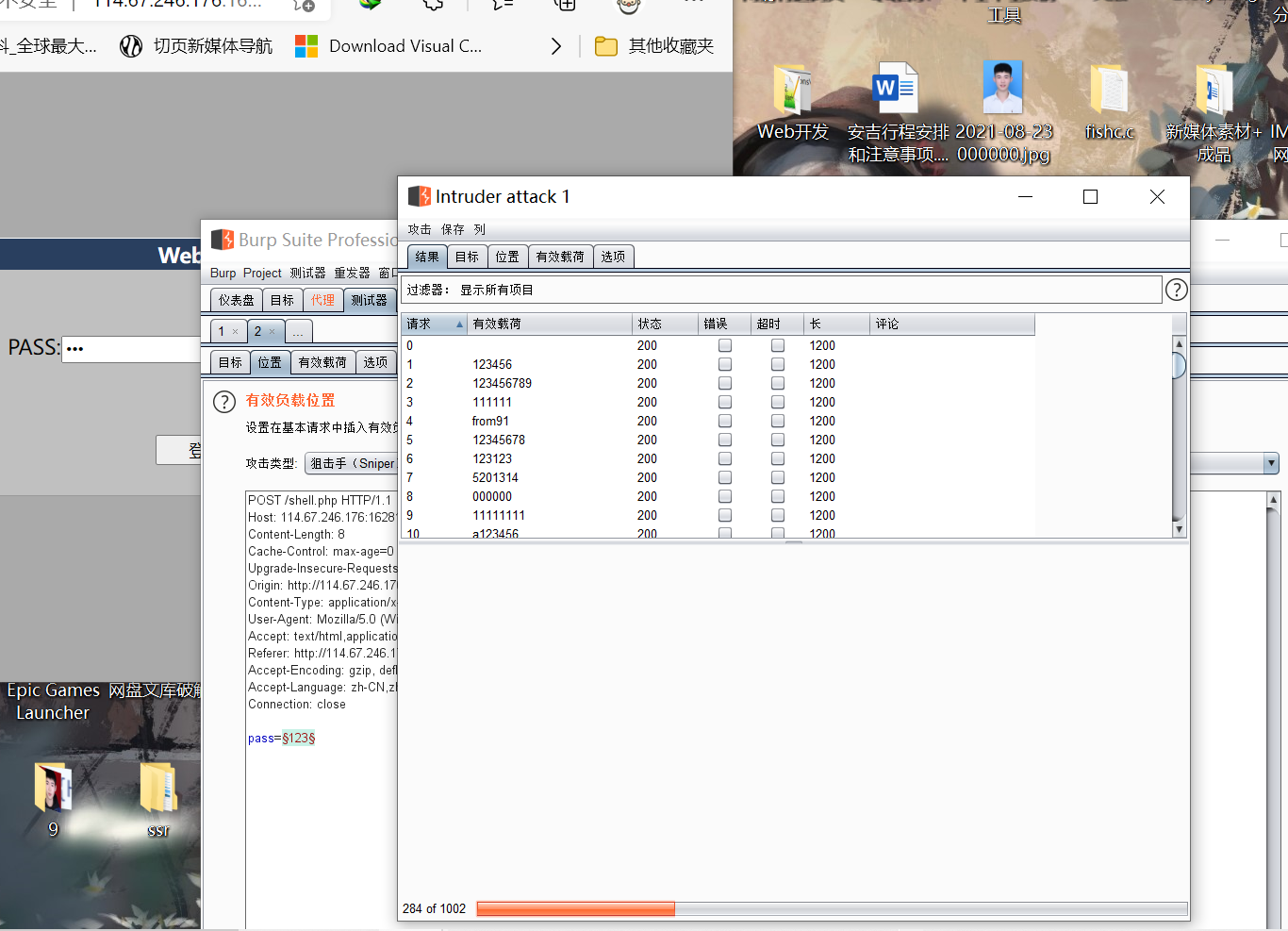
Task: Open the 攻击类型 Sniper dropdown
Action: 351,463
